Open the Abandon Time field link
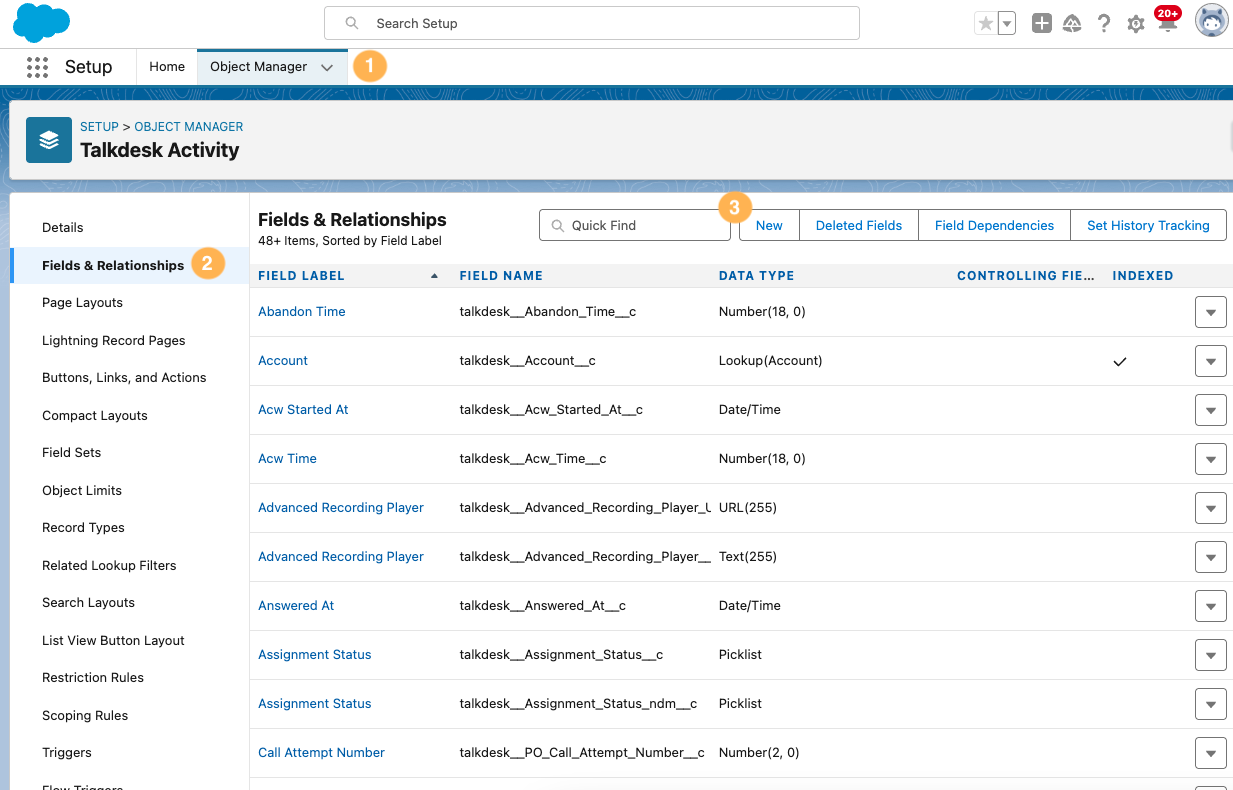 [x=302, y=312]
